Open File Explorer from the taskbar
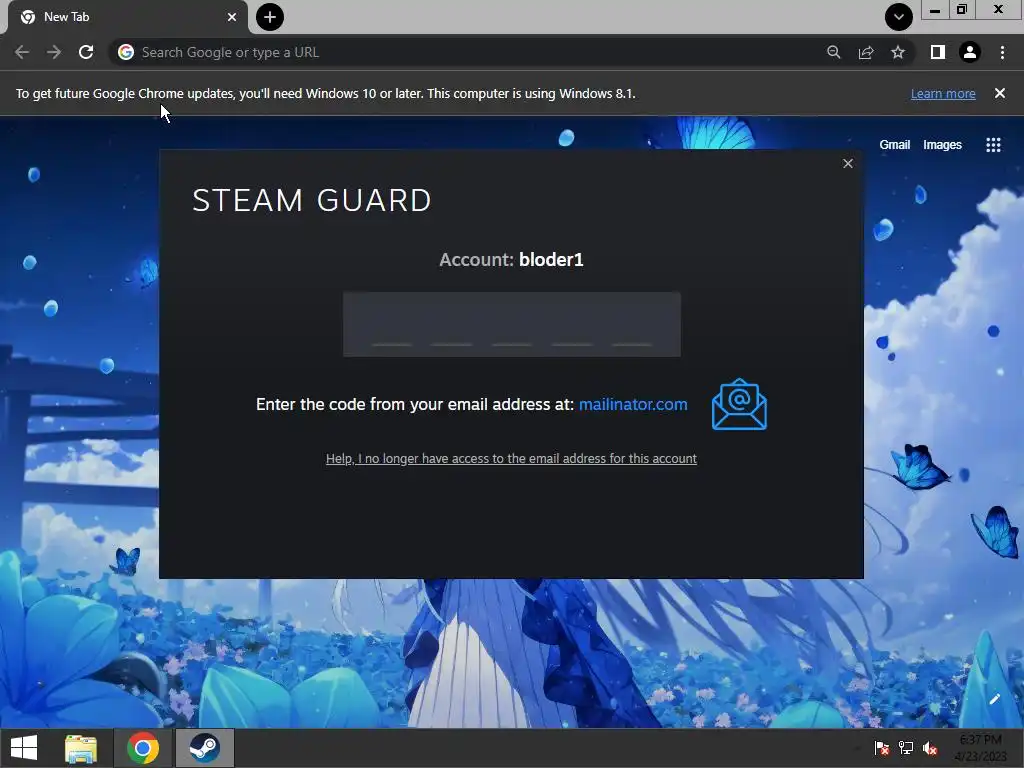The width and height of the screenshot is (1024, 768). coord(81,748)
